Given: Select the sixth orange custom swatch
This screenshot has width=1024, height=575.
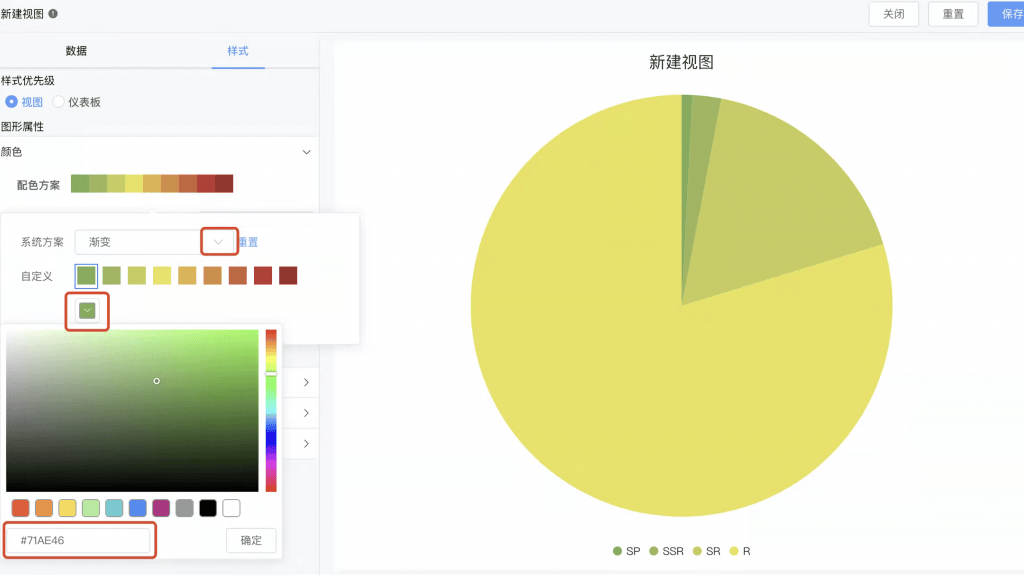Looking at the screenshot, I should pyautogui.click(x=212, y=276).
